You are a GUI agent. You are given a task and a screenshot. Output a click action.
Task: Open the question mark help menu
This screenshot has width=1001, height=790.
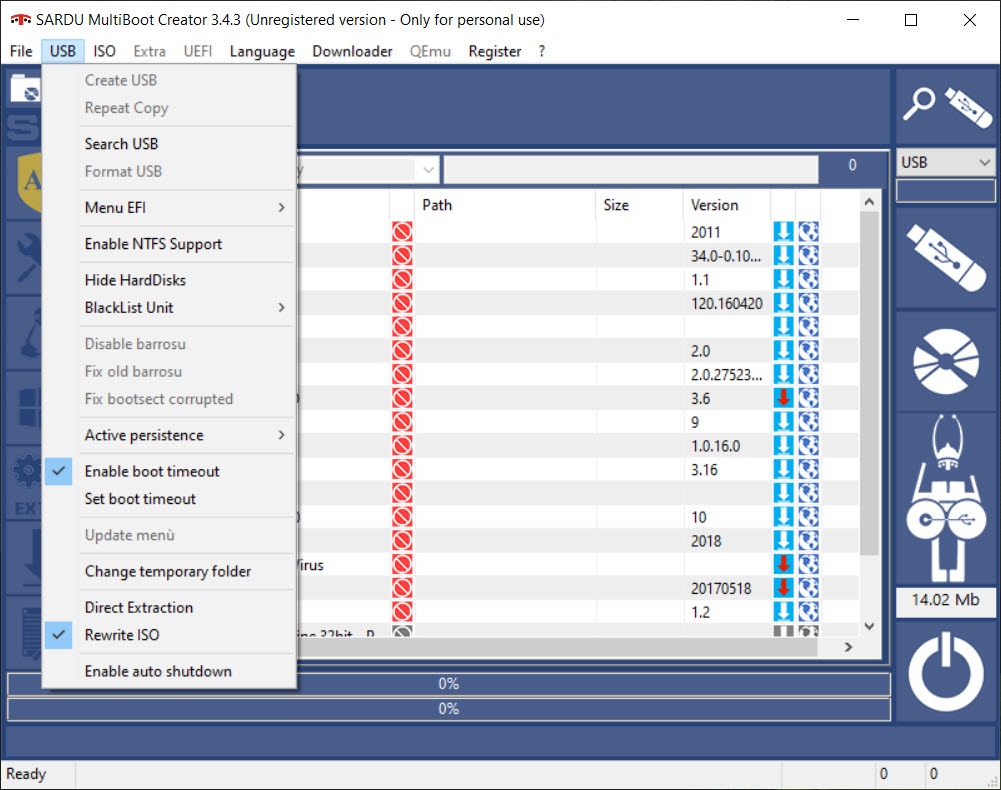point(541,51)
